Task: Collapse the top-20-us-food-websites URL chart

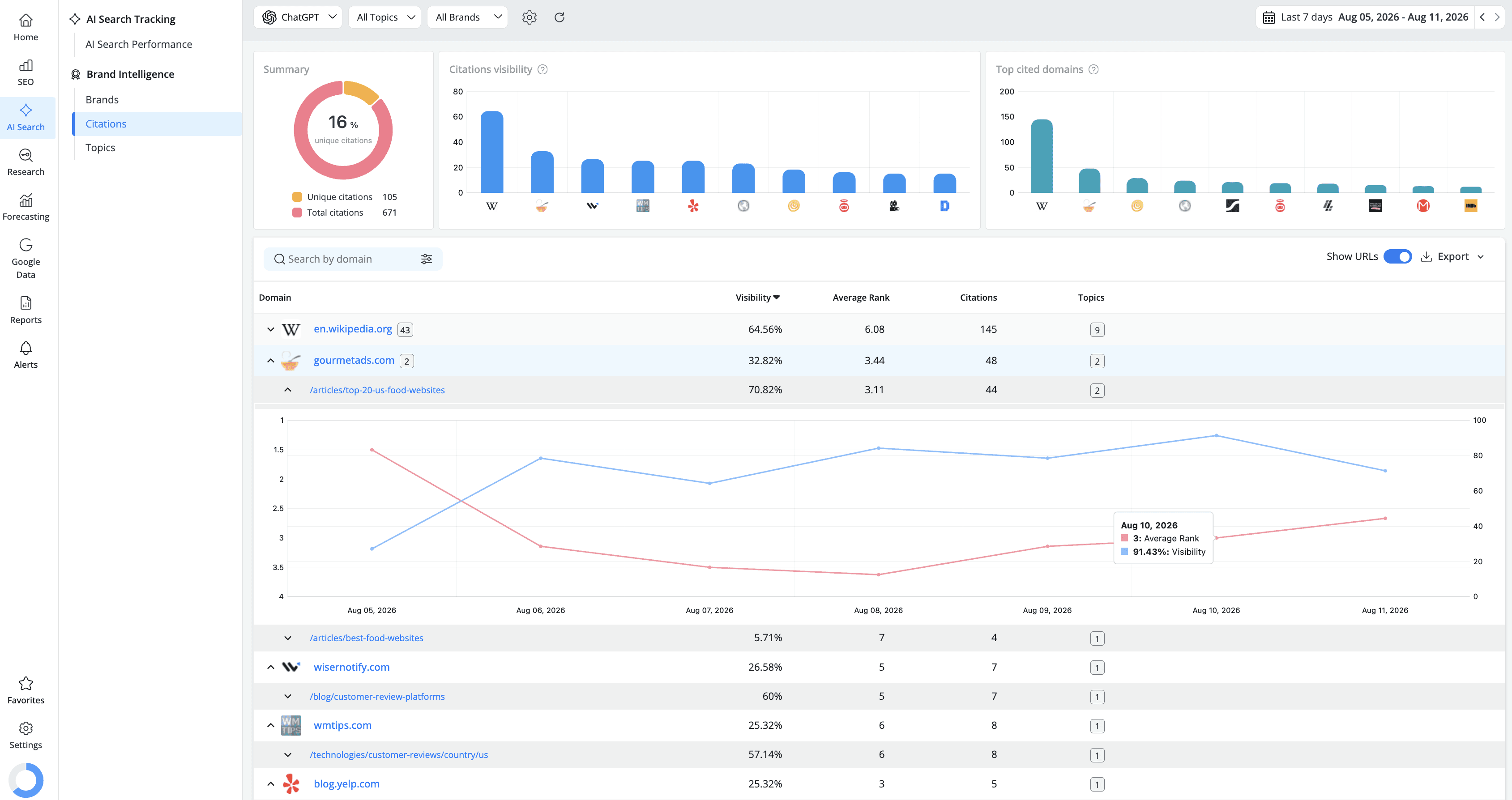Action: 288,390
